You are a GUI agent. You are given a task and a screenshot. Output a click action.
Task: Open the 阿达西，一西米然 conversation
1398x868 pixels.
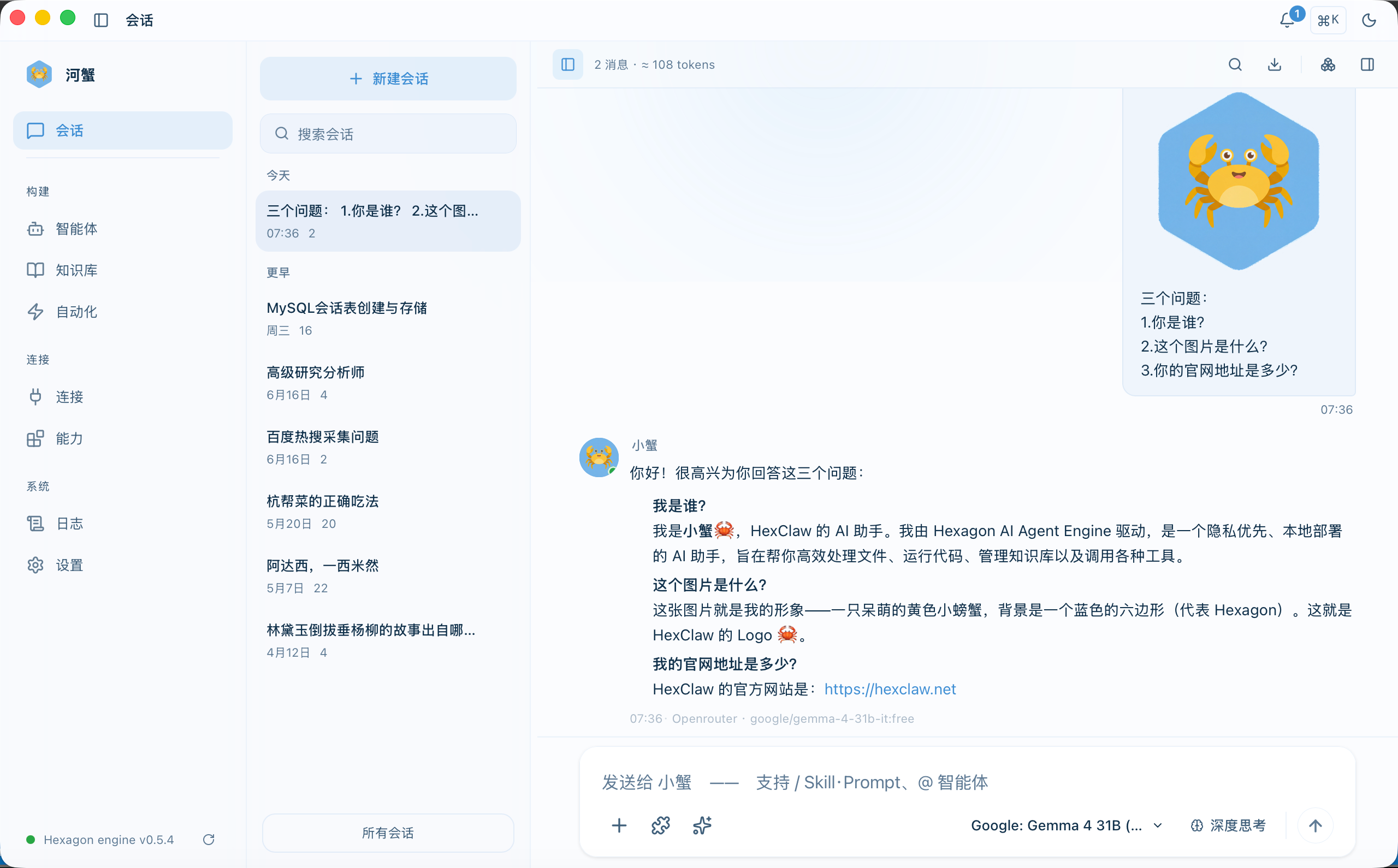pos(388,576)
